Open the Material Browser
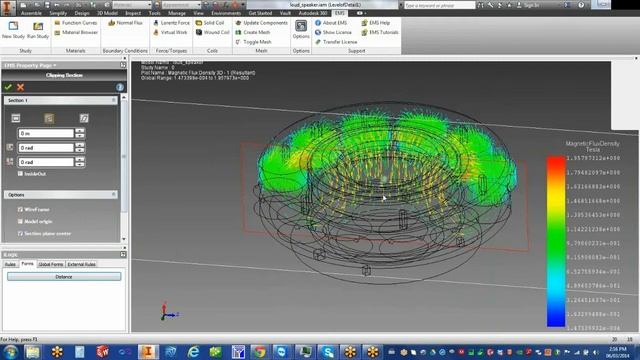This screenshot has width=640, height=360. [x=76, y=32]
